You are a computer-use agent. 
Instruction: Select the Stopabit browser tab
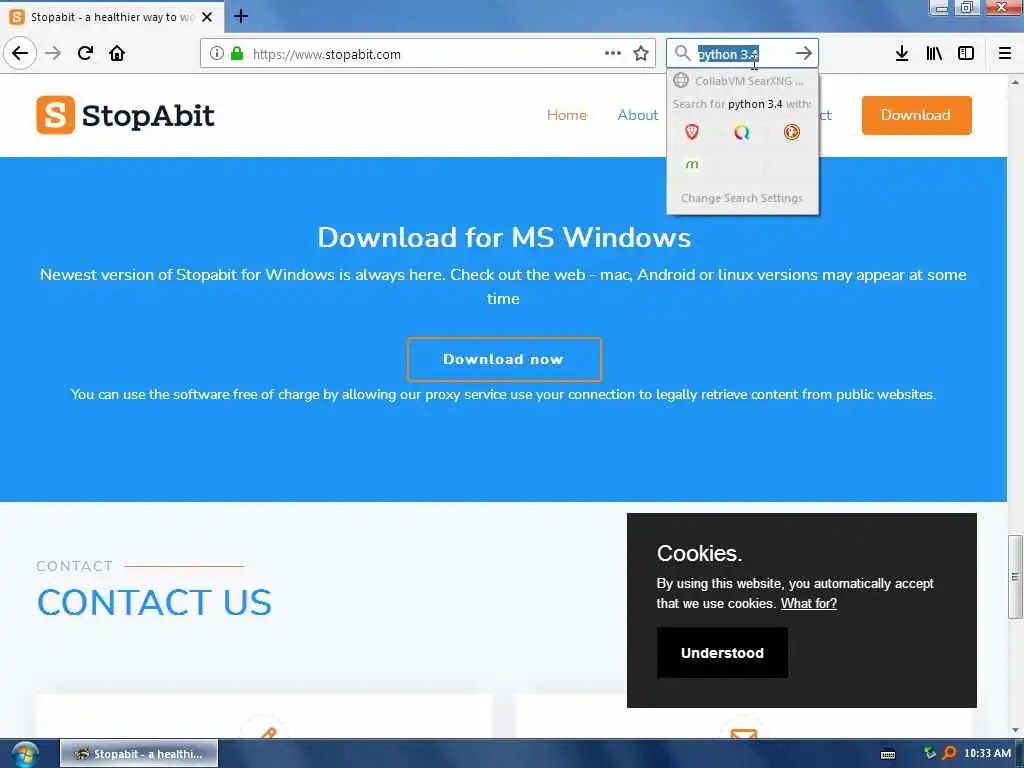tap(112, 17)
